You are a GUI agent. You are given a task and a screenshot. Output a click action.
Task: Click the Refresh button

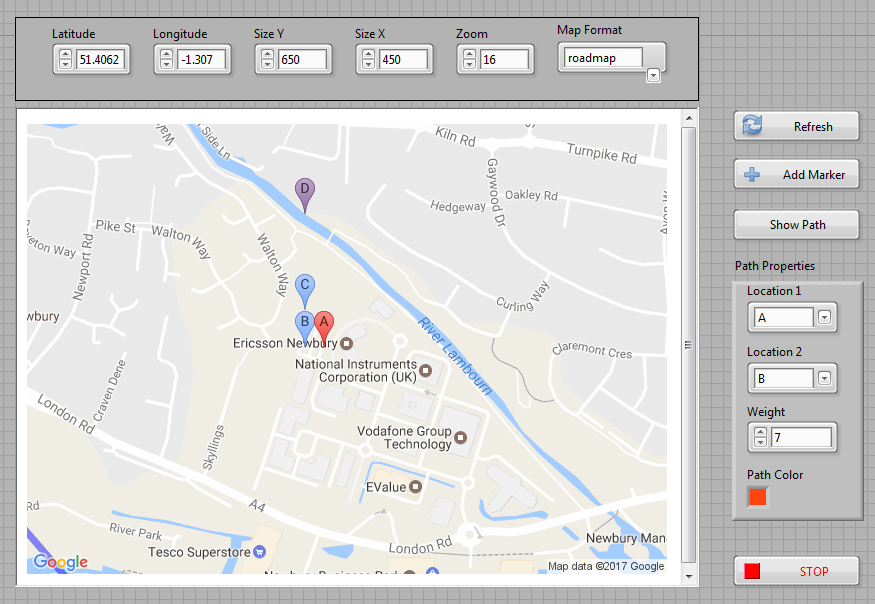click(796, 126)
